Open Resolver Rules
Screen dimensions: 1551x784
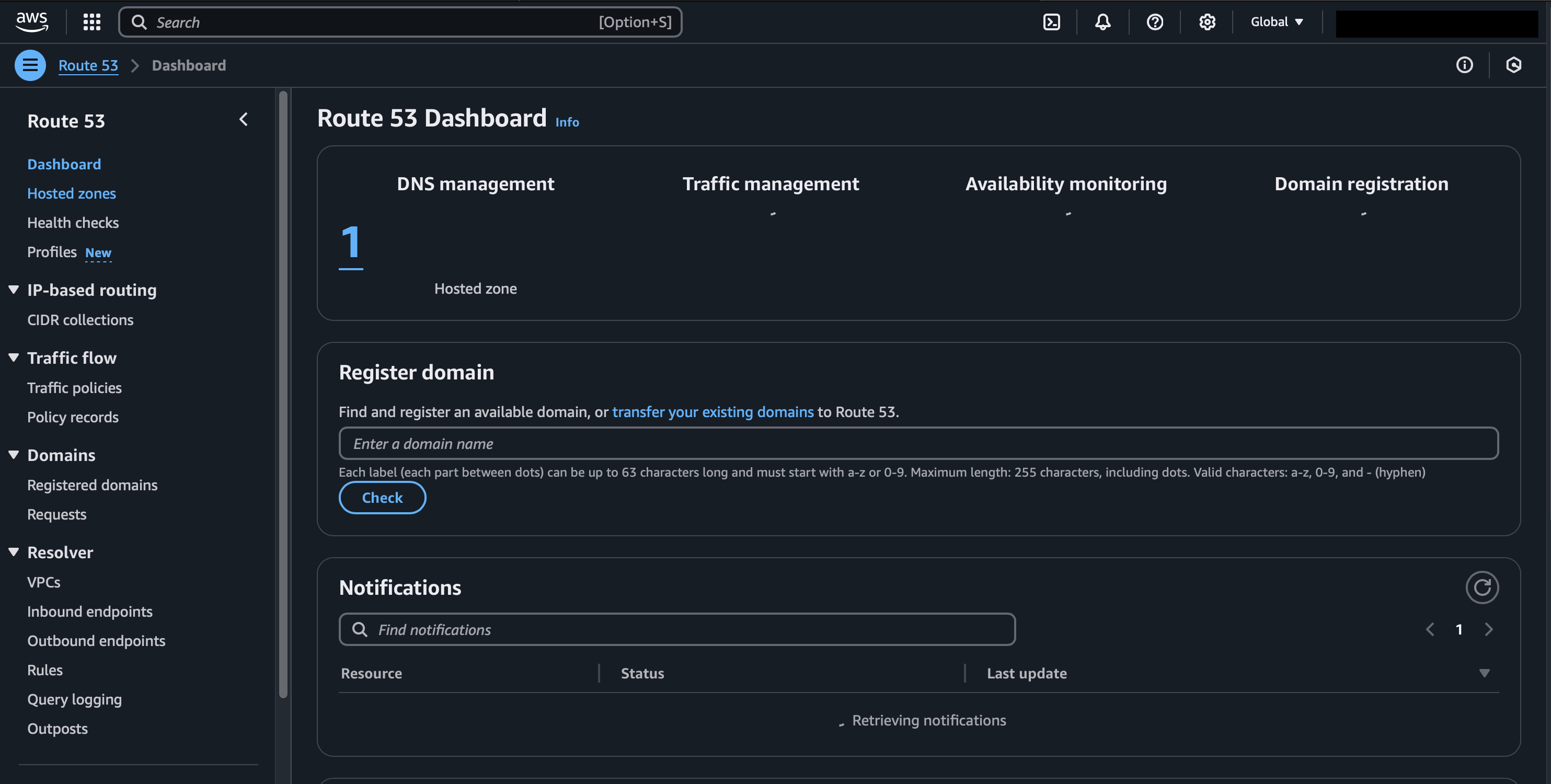44,670
